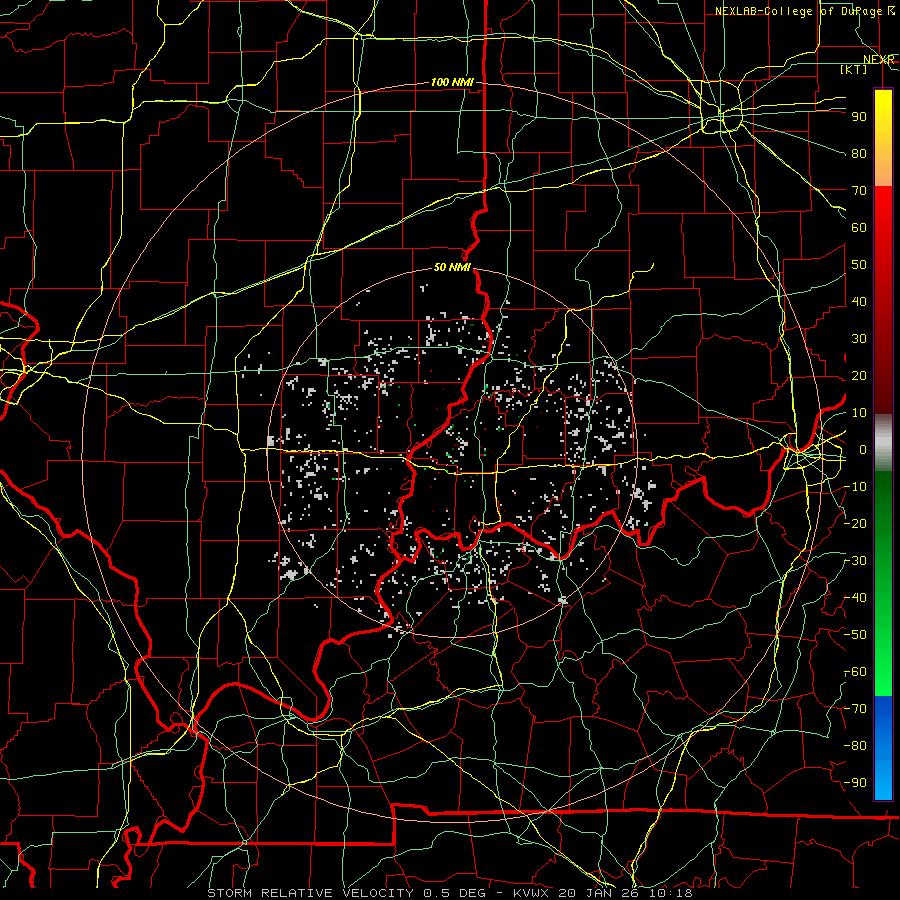Click the STORM RELATIVE VELOCITY 0.5 DEG caption
The image size is (900, 900).
point(346,893)
